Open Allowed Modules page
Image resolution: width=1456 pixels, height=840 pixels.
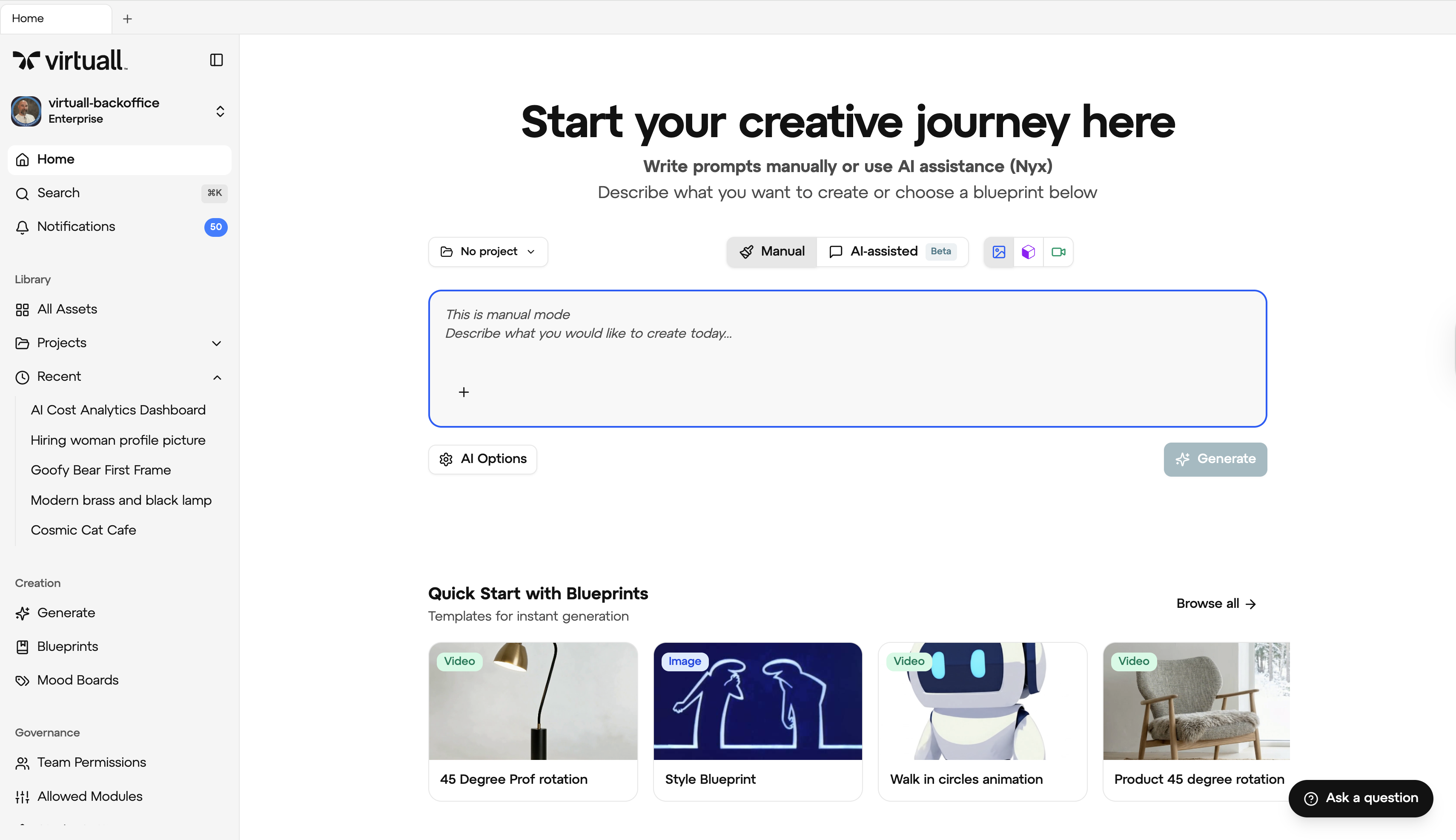119,797
